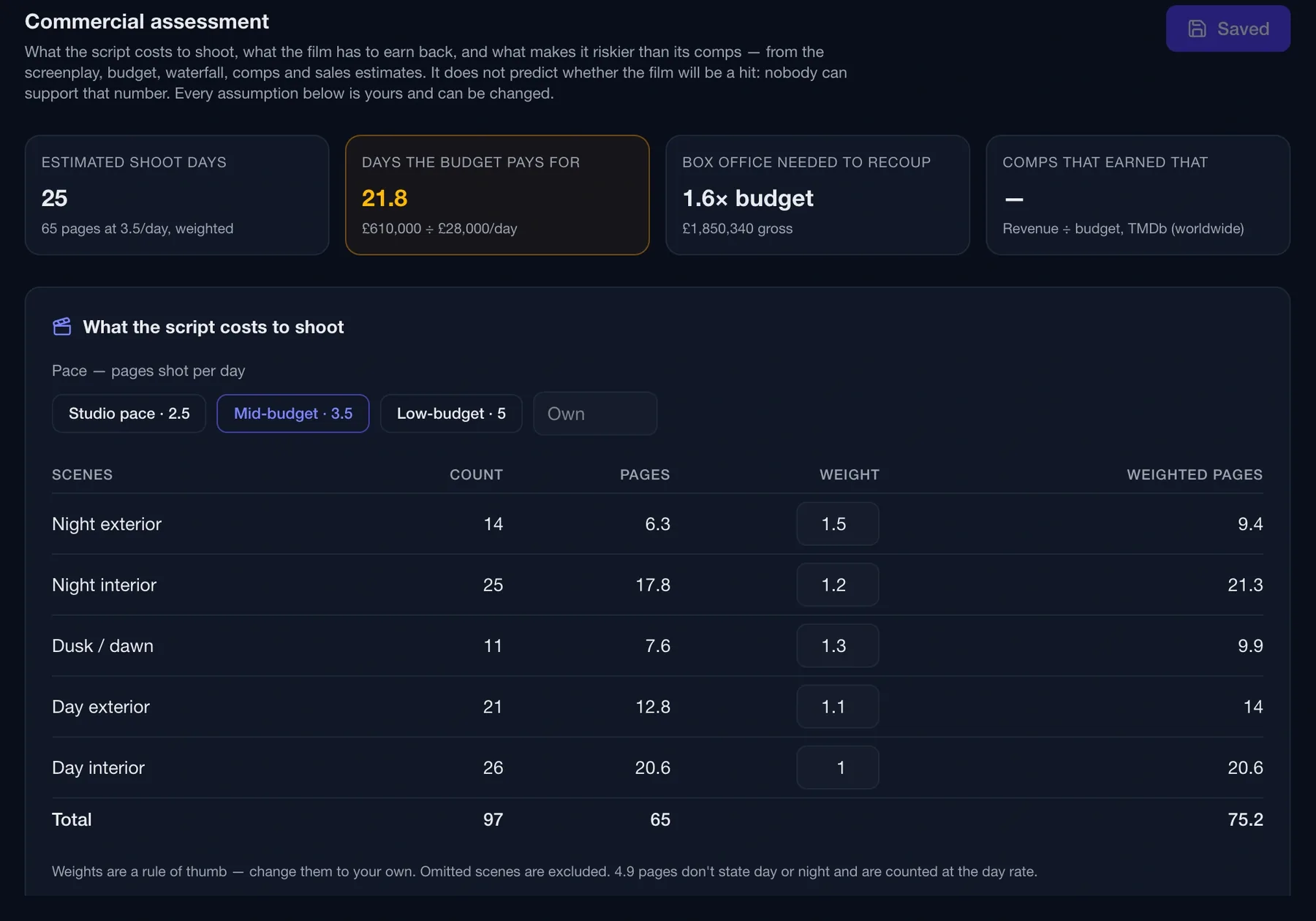Click the 'Night exterior' row label
Image resolution: width=1316 pixels, height=921 pixels.
107,524
